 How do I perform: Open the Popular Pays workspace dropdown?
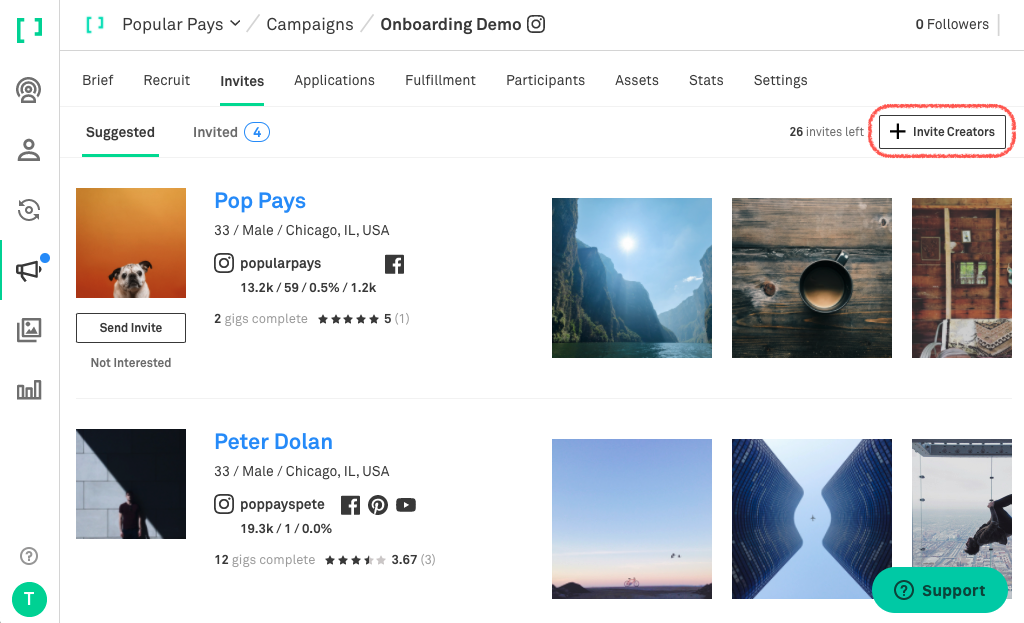coord(180,24)
